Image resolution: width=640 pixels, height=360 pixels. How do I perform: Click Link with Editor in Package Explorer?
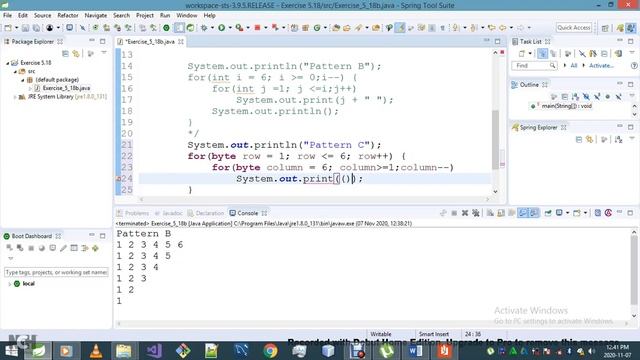[76, 53]
